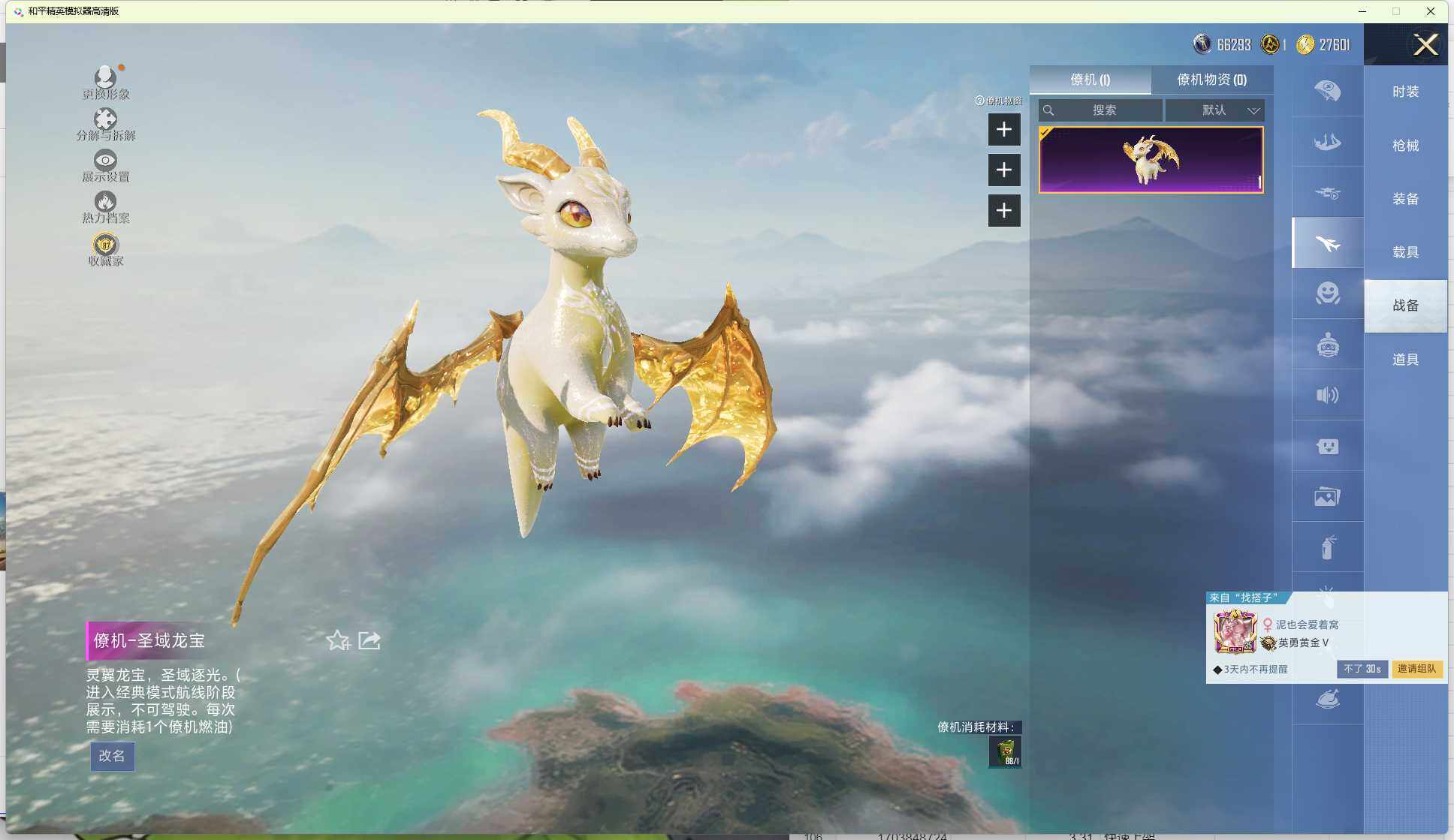Screen dimensions: 1454x840
Task: Click 邀请组队 button
Action: (x=1416, y=669)
